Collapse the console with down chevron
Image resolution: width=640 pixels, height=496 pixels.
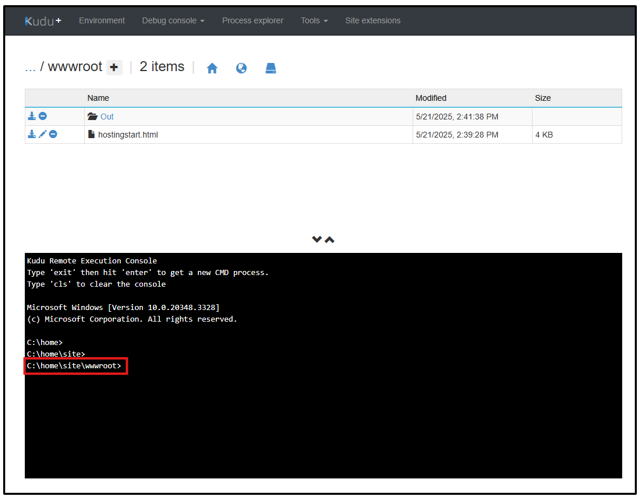(317, 240)
